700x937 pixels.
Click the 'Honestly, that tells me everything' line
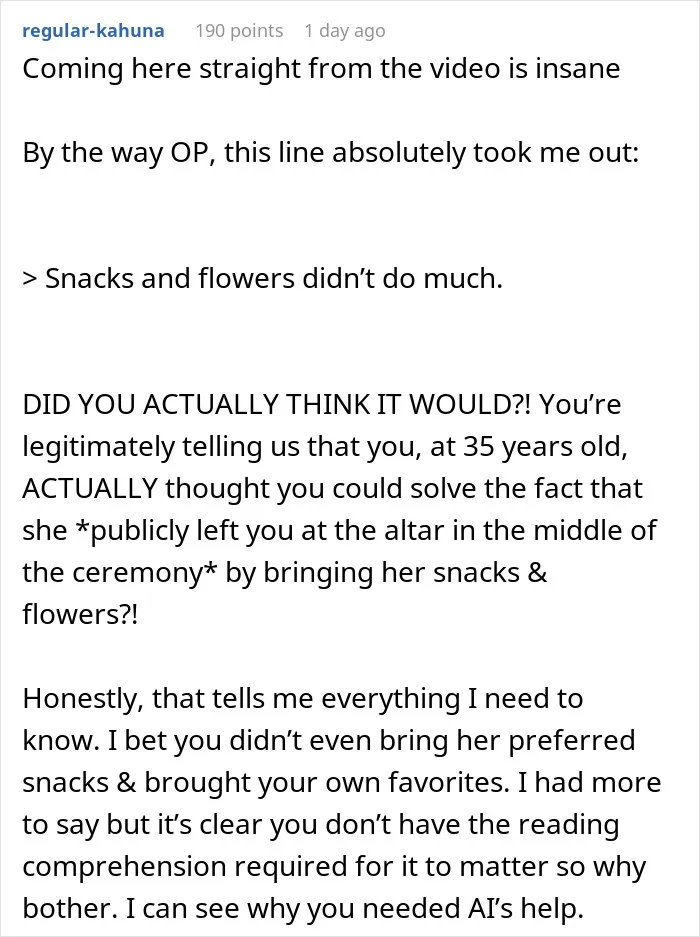pos(302,699)
